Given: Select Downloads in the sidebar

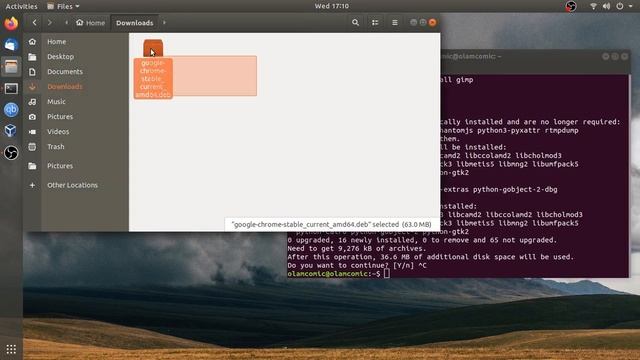Looking at the screenshot, I should pos(64,87).
